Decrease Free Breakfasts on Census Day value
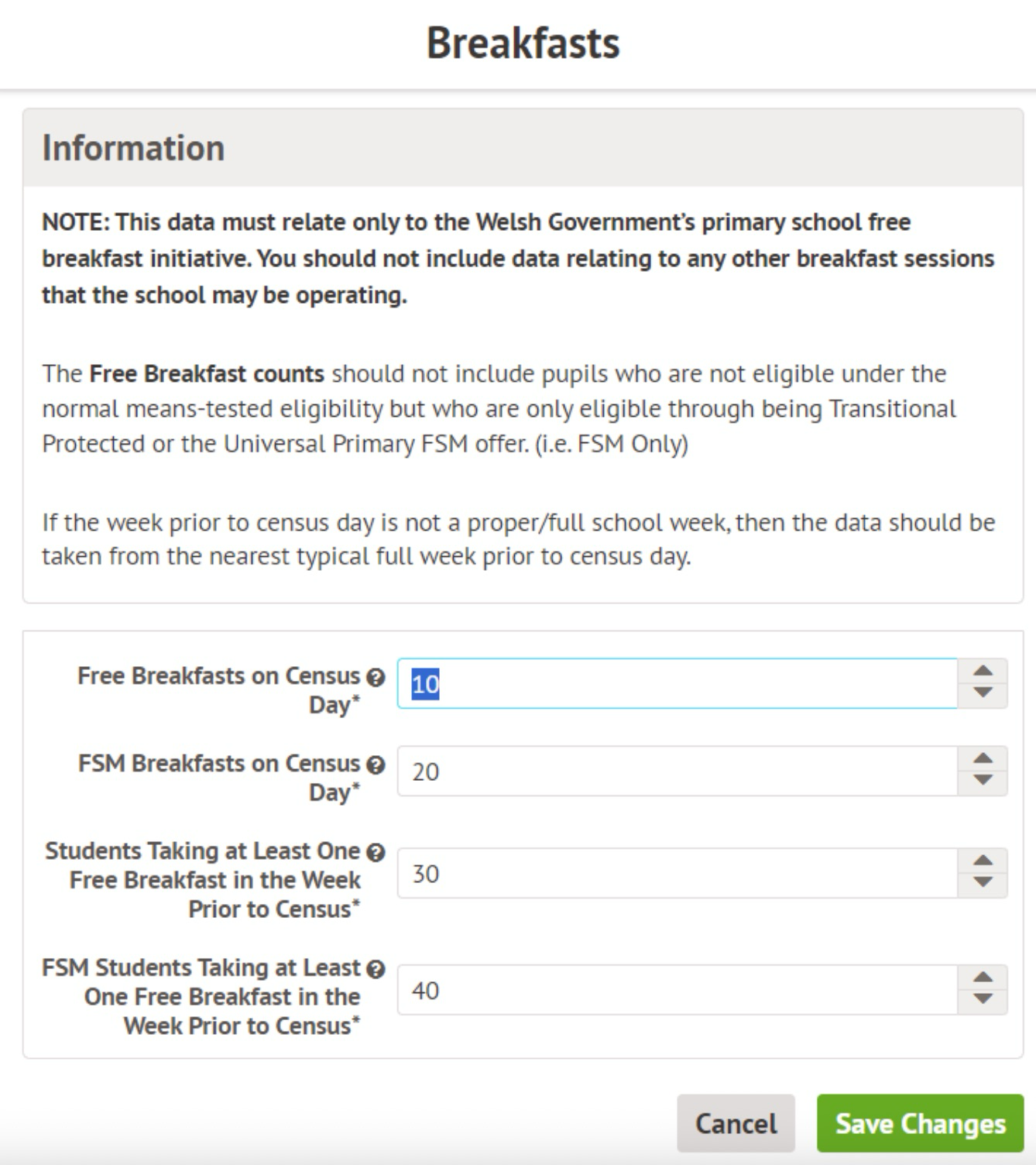This screenshot has height=1165, width=1036. coord(983,692)
